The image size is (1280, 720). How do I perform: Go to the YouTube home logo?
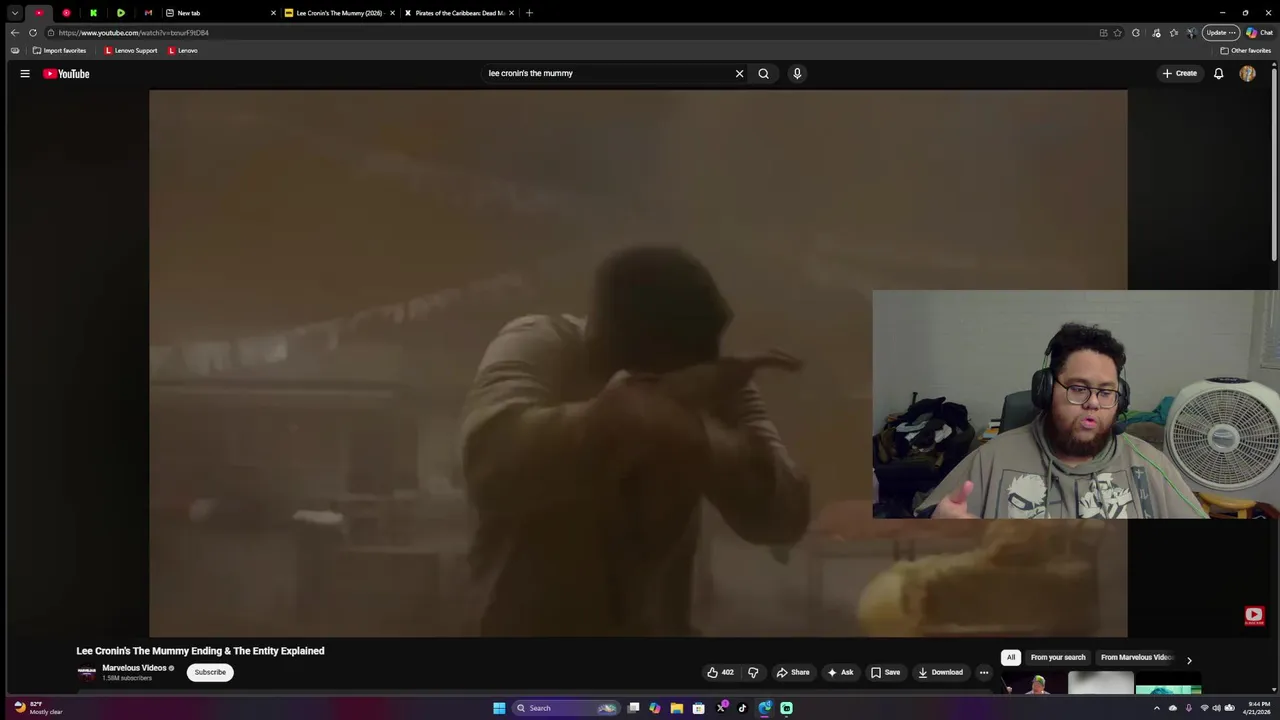click(66, 73)
